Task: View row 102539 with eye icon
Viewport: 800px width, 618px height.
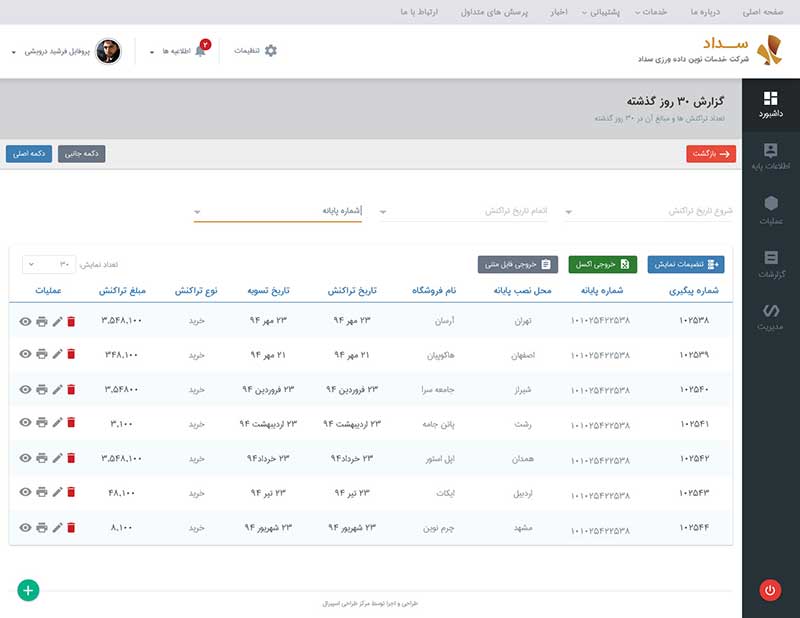Action: 26,354
